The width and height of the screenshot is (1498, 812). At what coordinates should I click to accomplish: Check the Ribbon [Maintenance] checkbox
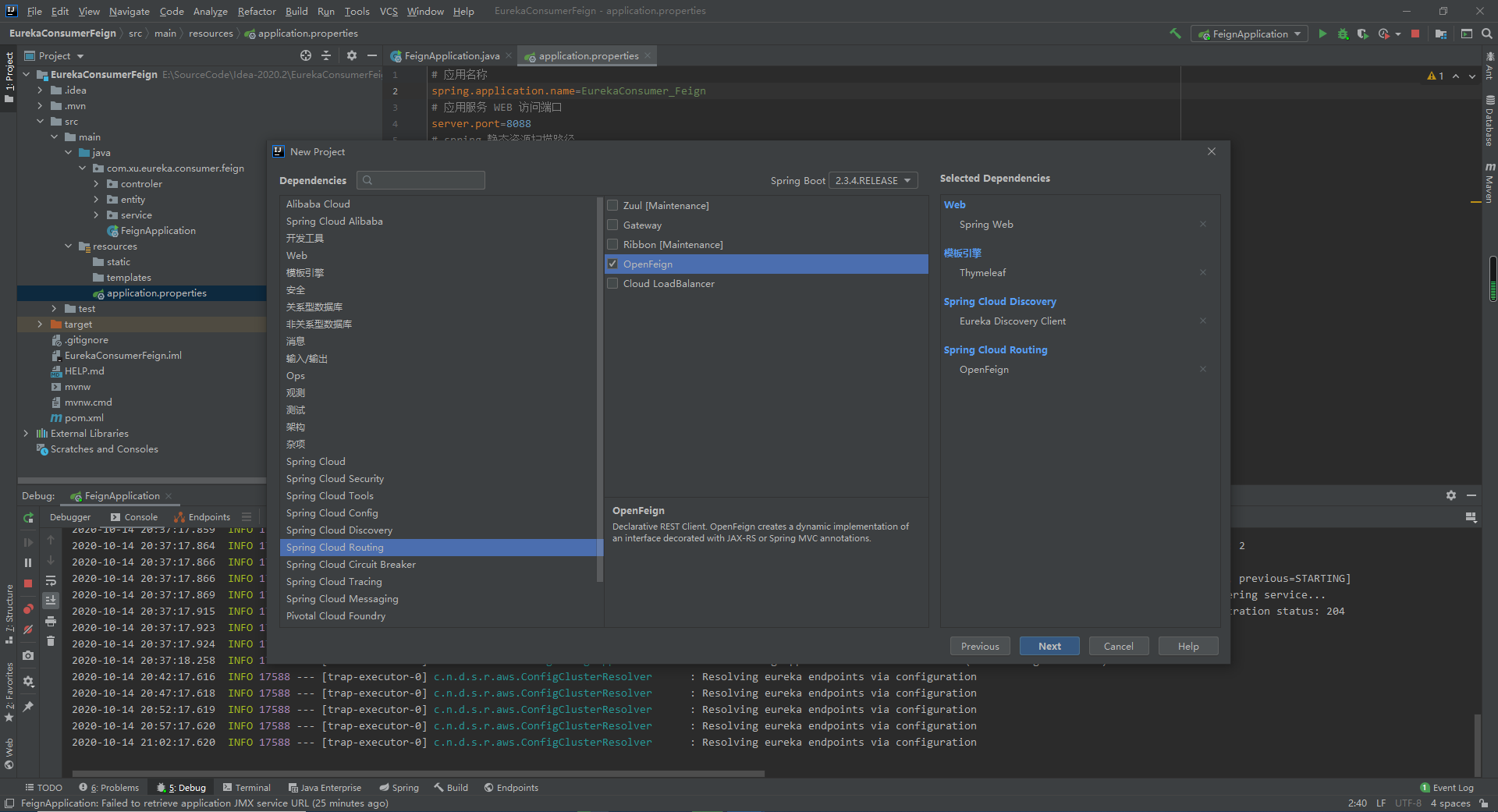612,244
